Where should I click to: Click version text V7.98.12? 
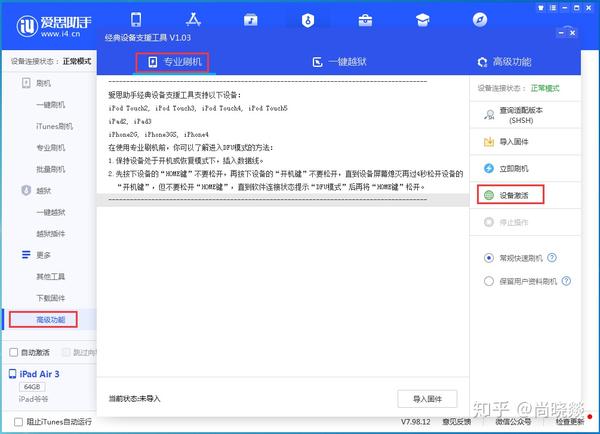point(416,422)
